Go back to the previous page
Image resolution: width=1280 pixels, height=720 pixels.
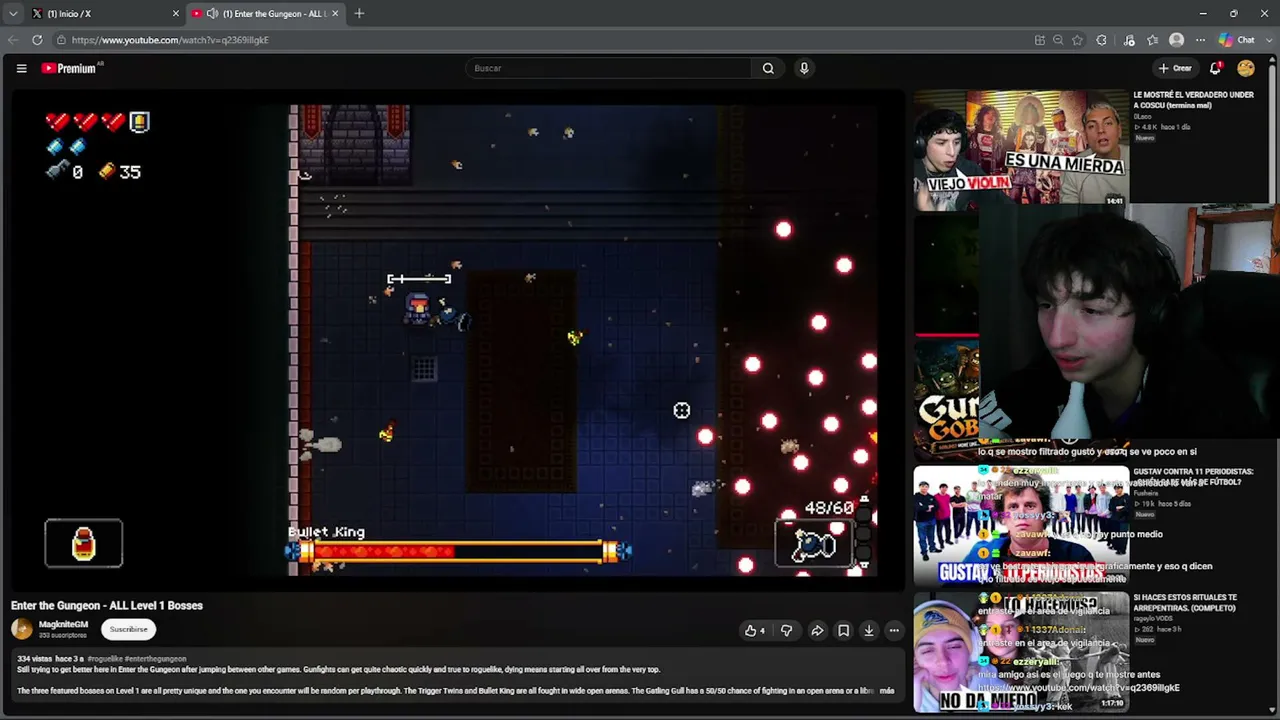(x=13, y=40)
